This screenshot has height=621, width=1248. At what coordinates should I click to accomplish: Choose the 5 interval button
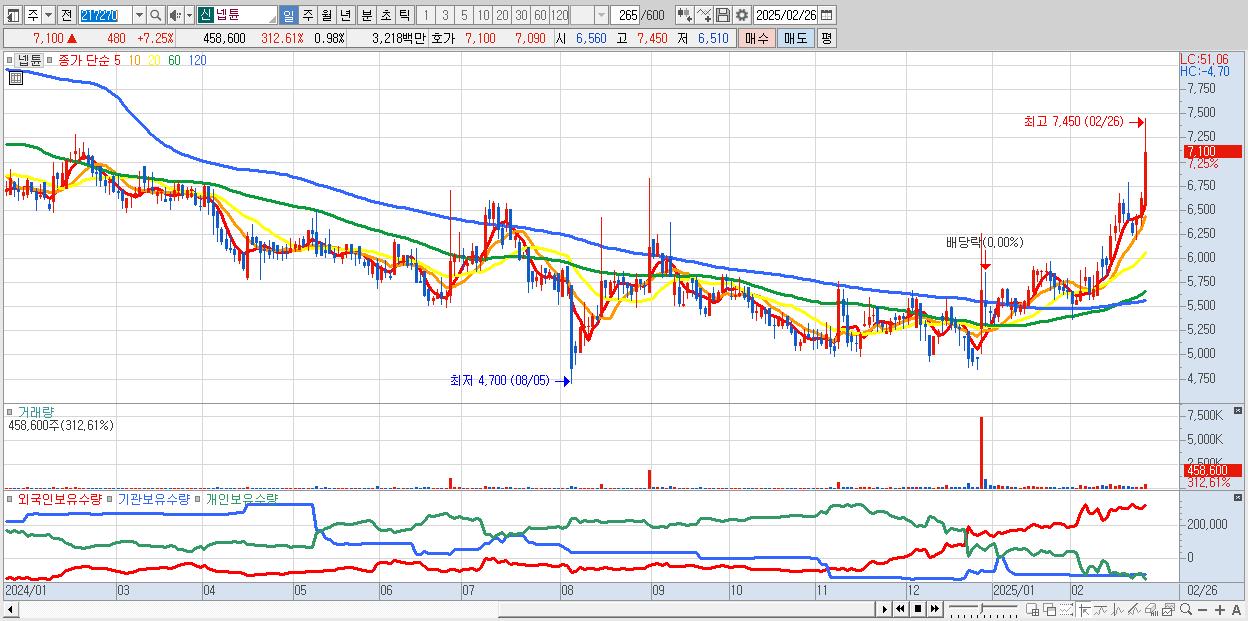pos(464,15)
